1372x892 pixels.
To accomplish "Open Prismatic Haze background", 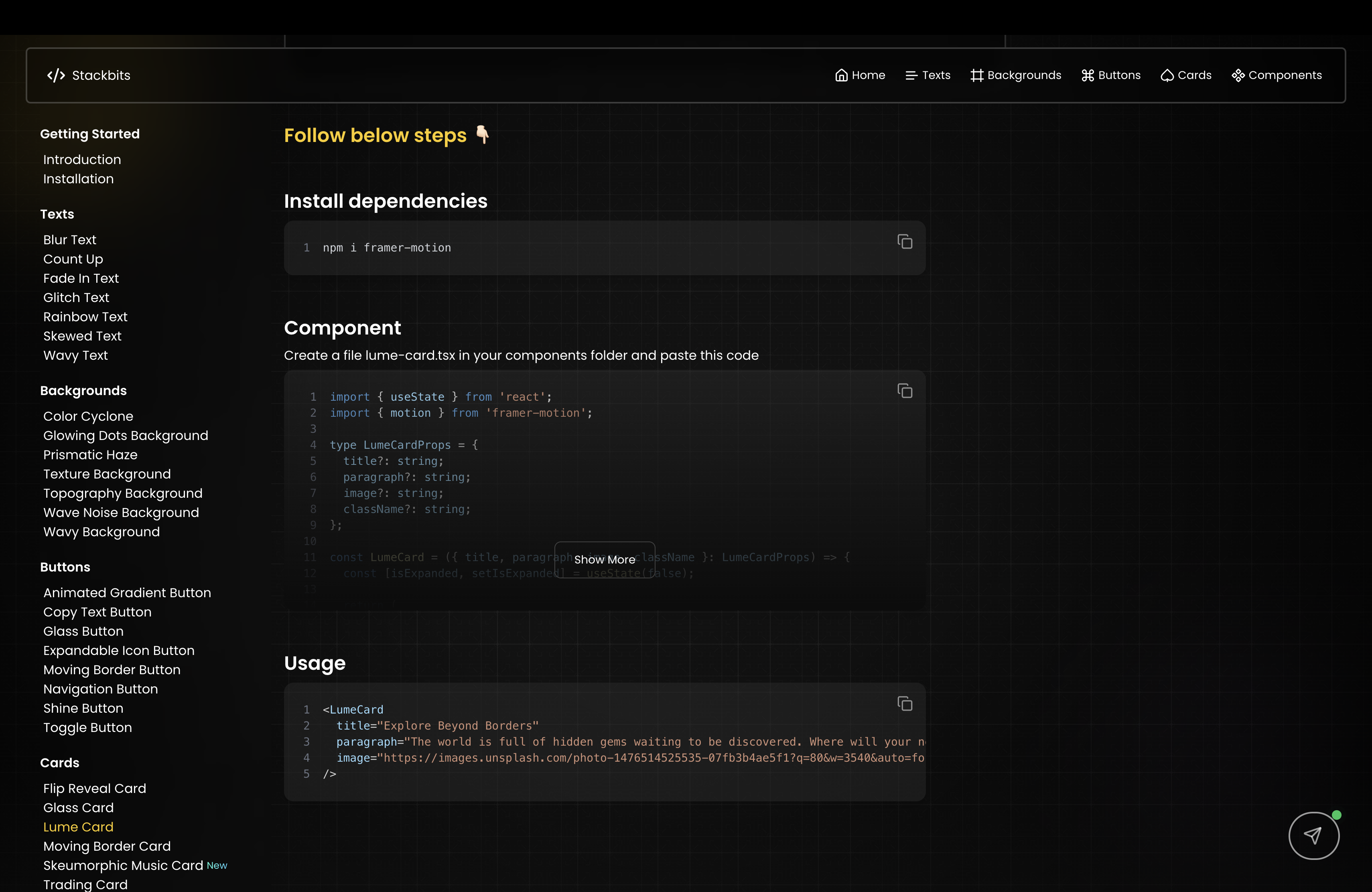I will pyautogui.click(x=91, y=455).
